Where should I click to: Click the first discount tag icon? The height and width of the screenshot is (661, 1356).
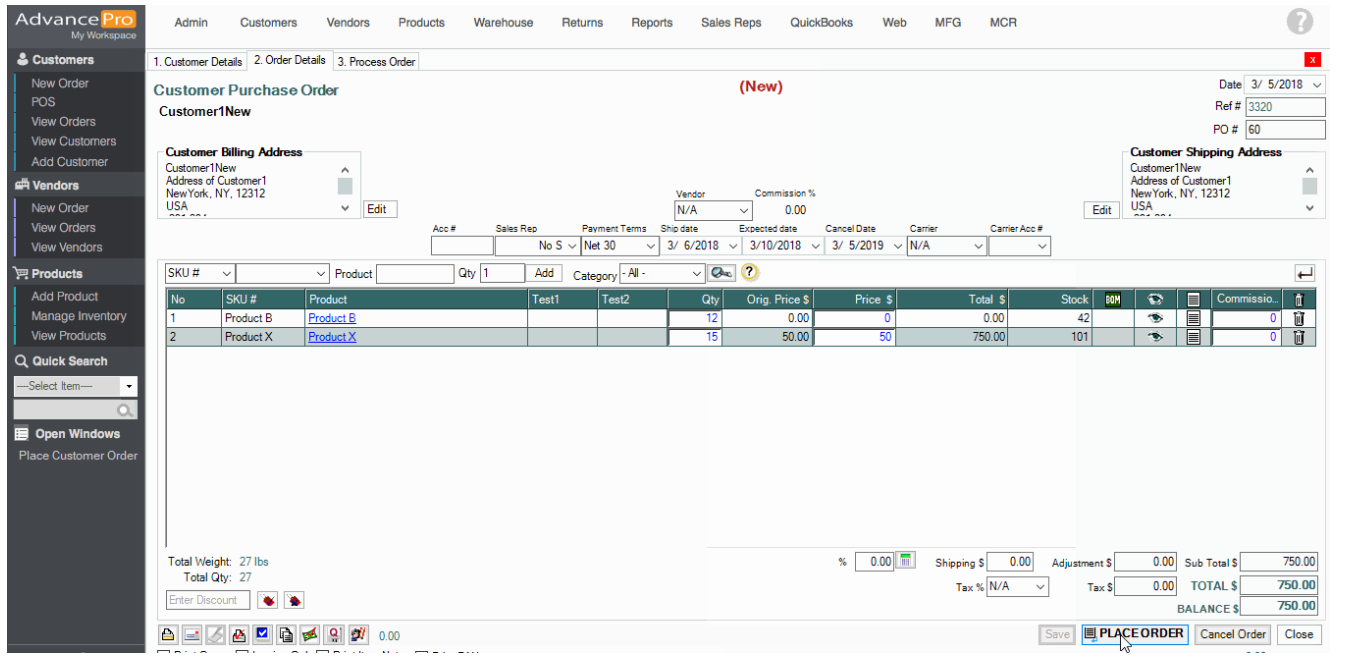coord(268,600)
